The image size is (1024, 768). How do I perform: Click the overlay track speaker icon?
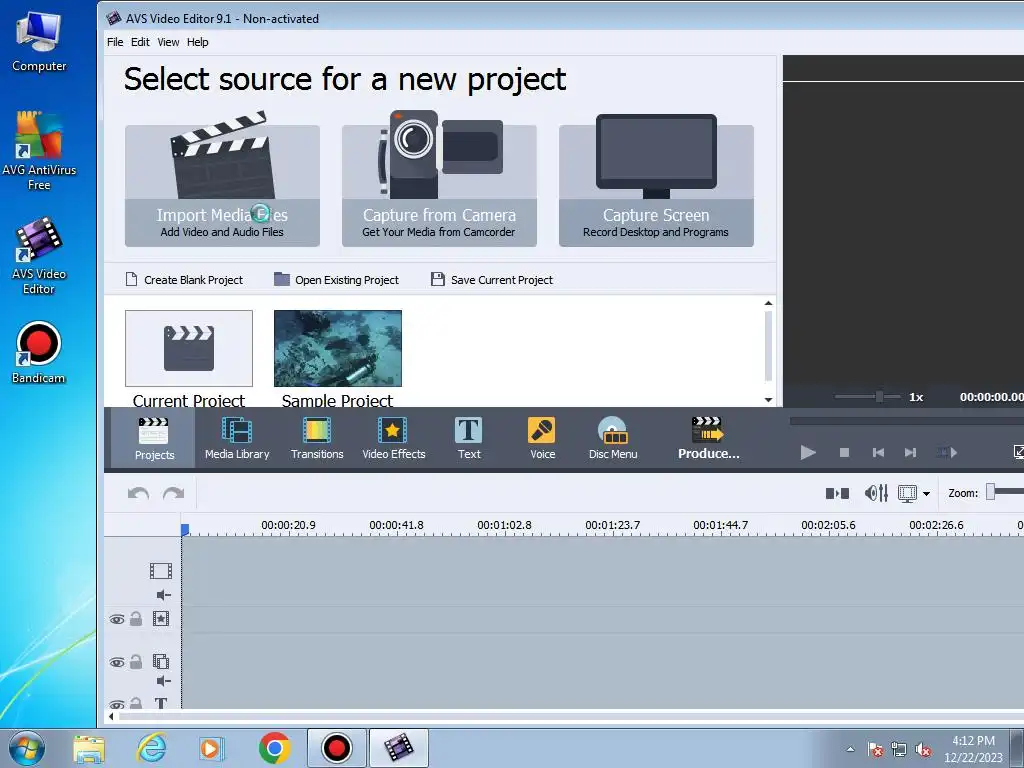[163, 681]
